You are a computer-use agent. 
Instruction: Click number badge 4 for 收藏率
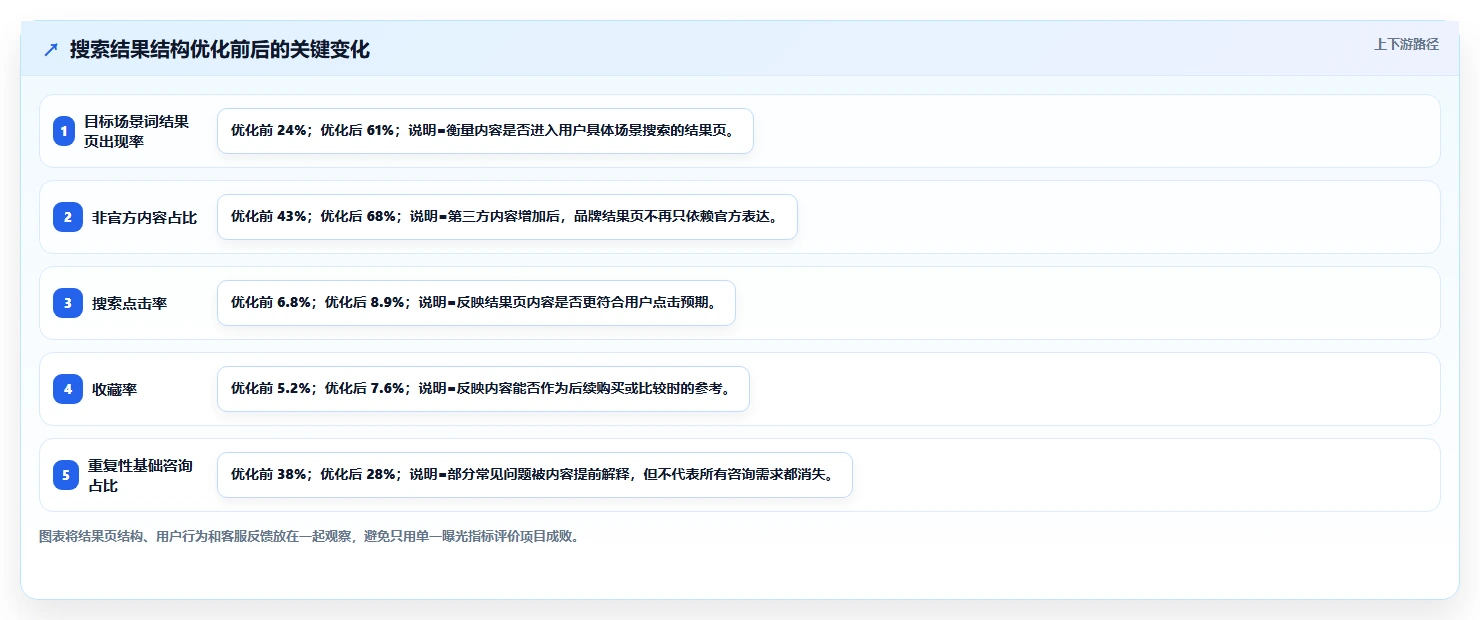coord(68,389)
